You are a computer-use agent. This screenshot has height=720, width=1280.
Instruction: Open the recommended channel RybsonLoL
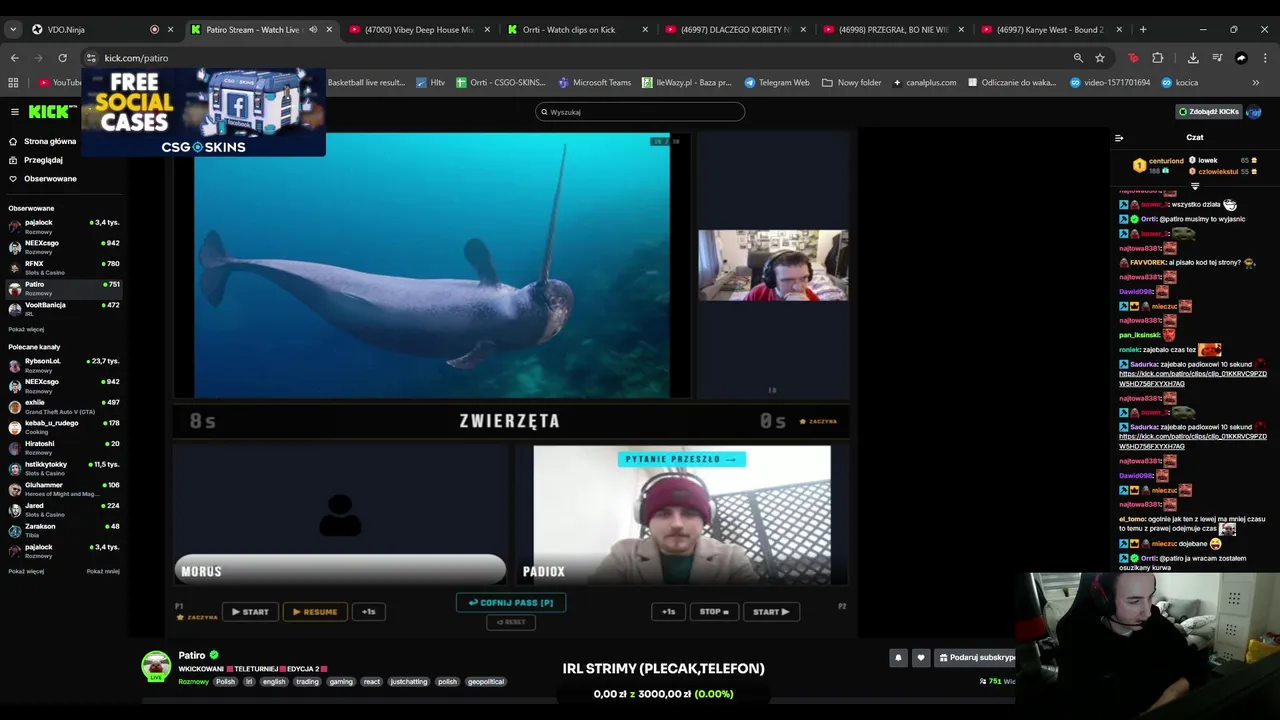(64, 365)
